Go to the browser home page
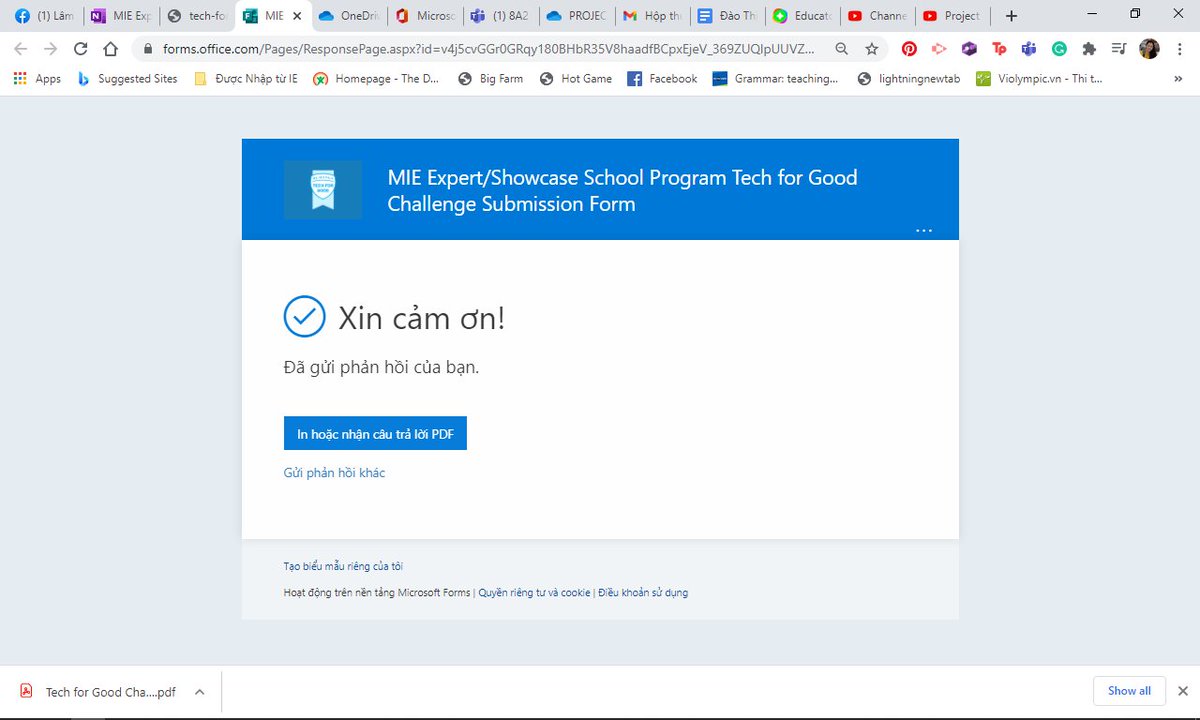This screenshot has width=1200, height=720. click(111, 48)
